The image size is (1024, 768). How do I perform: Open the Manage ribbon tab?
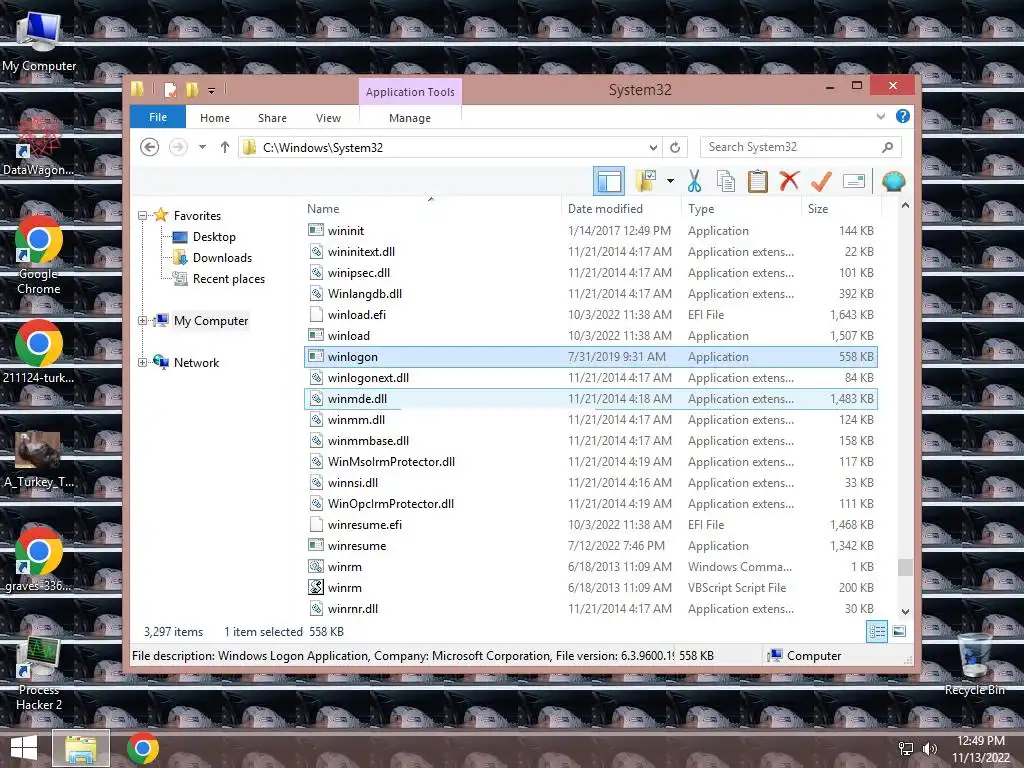click(410, 118)
